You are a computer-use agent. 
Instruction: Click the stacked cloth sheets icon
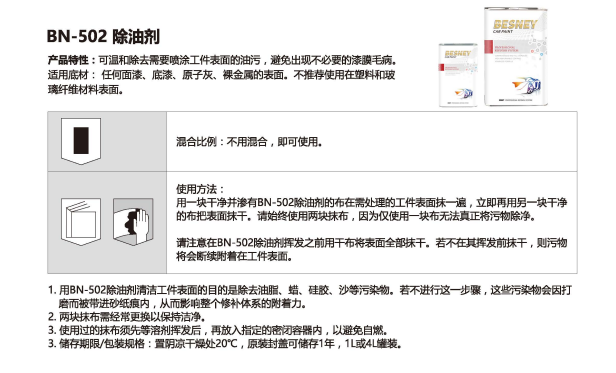click(81, 221)
